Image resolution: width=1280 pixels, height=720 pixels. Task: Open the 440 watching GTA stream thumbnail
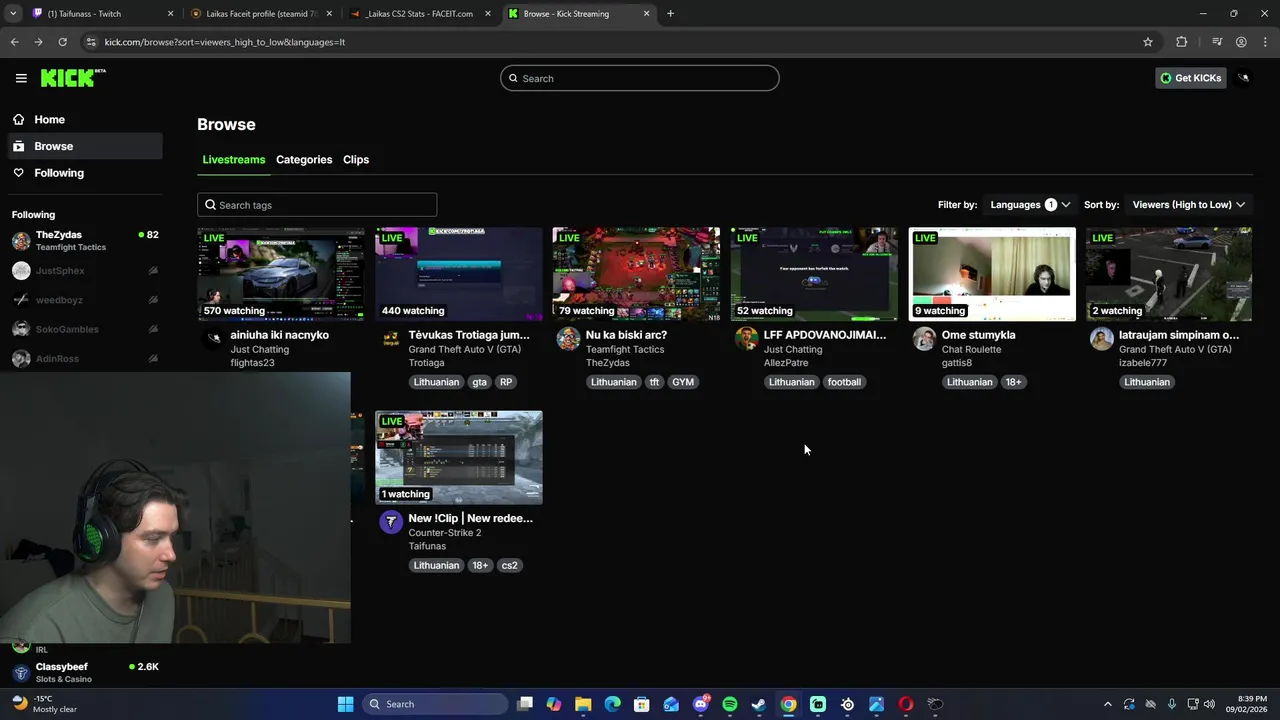point(459,274)
